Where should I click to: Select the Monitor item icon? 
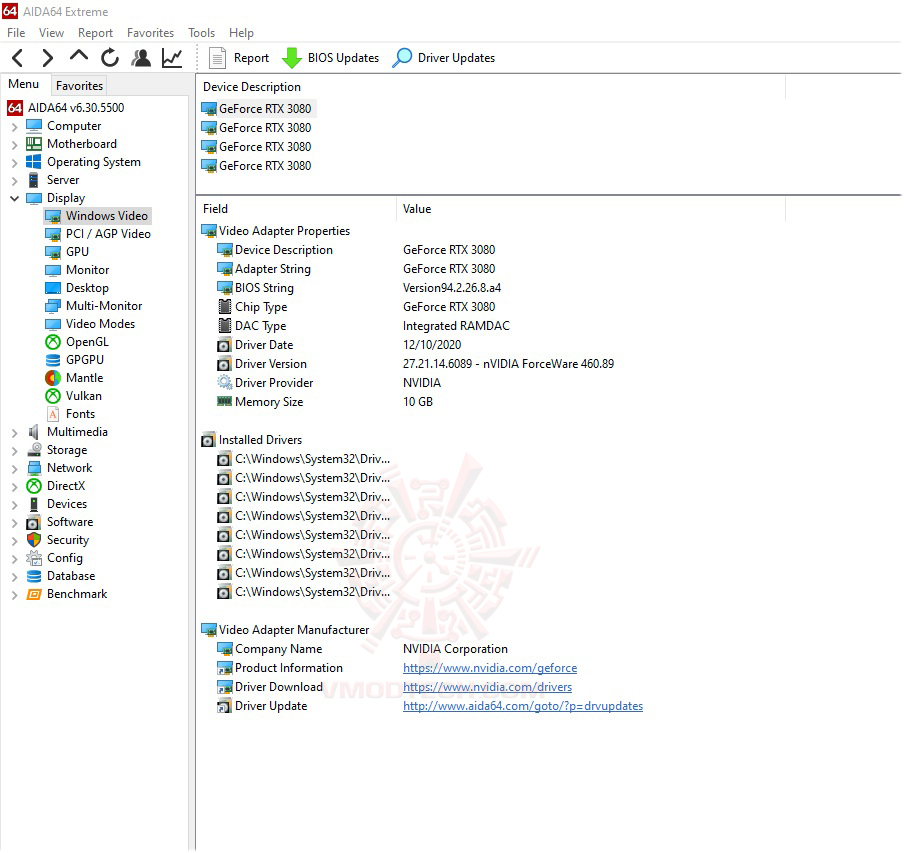point(53,270)
